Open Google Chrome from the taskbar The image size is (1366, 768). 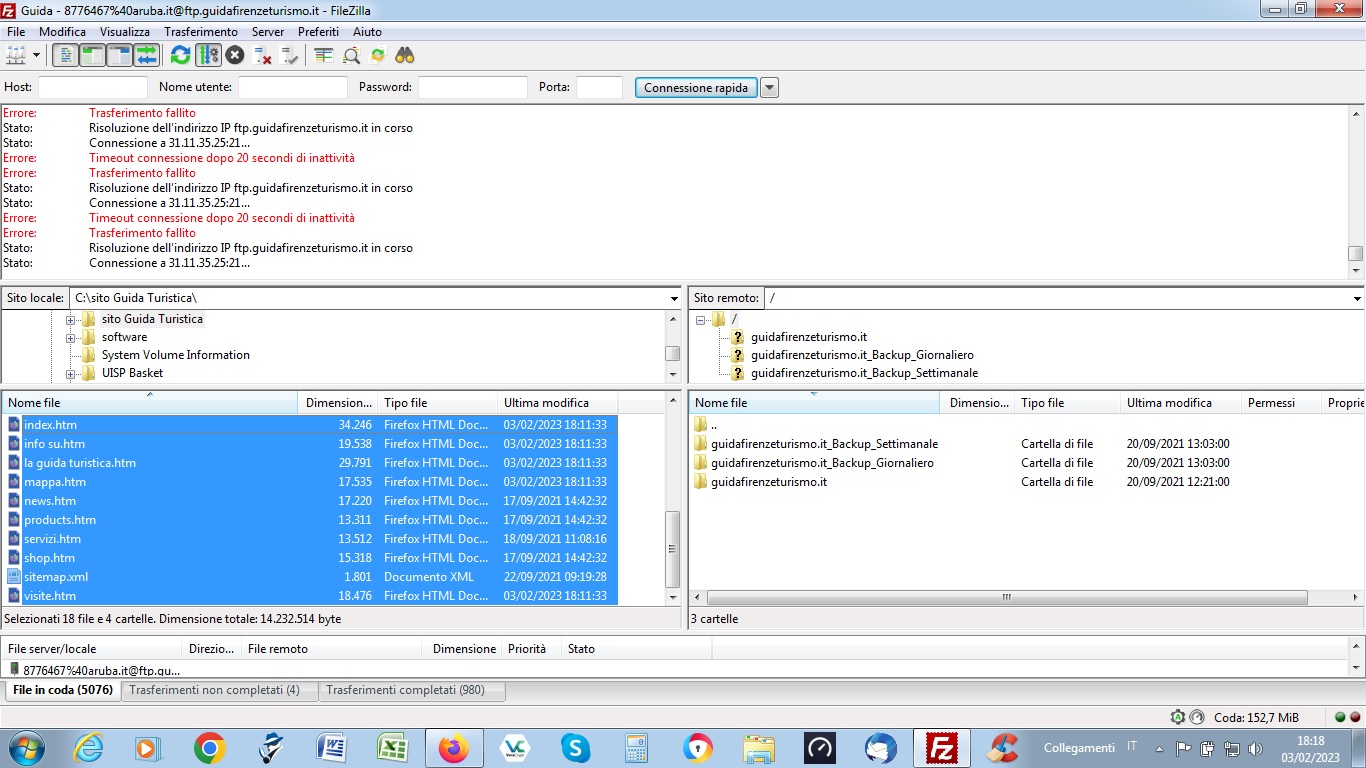[209, 748]
